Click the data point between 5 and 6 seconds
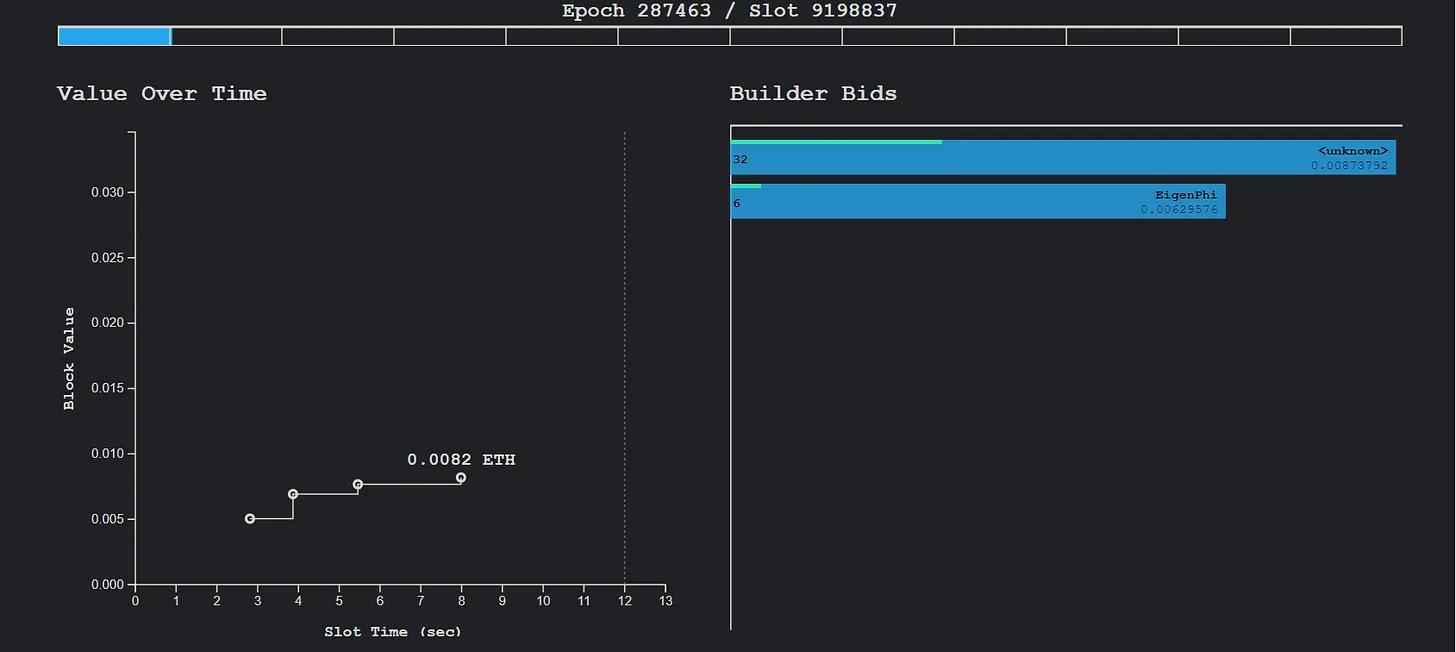Screen dimensions: 1456x652 [358, 484]
